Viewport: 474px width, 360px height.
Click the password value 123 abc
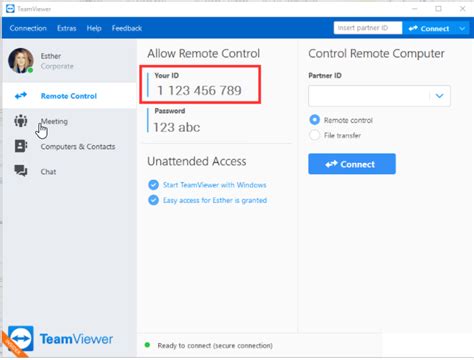click(x=177, y=127)
